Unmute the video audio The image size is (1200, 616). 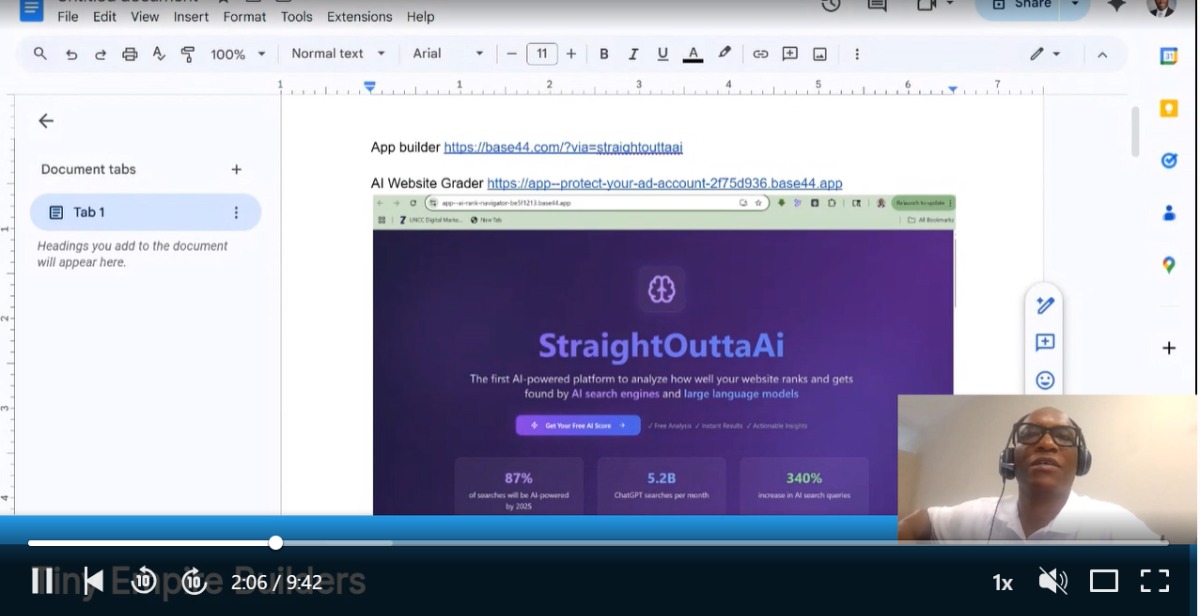(1052, 581)
